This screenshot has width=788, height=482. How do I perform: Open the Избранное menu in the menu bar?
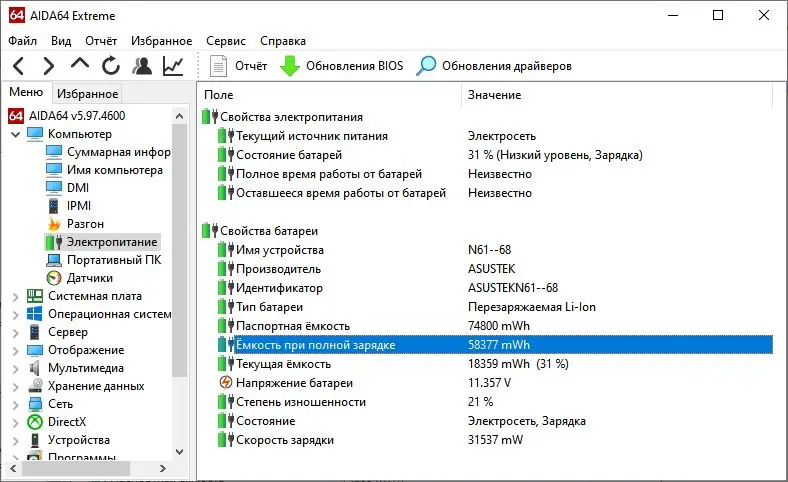click(161, 41)
